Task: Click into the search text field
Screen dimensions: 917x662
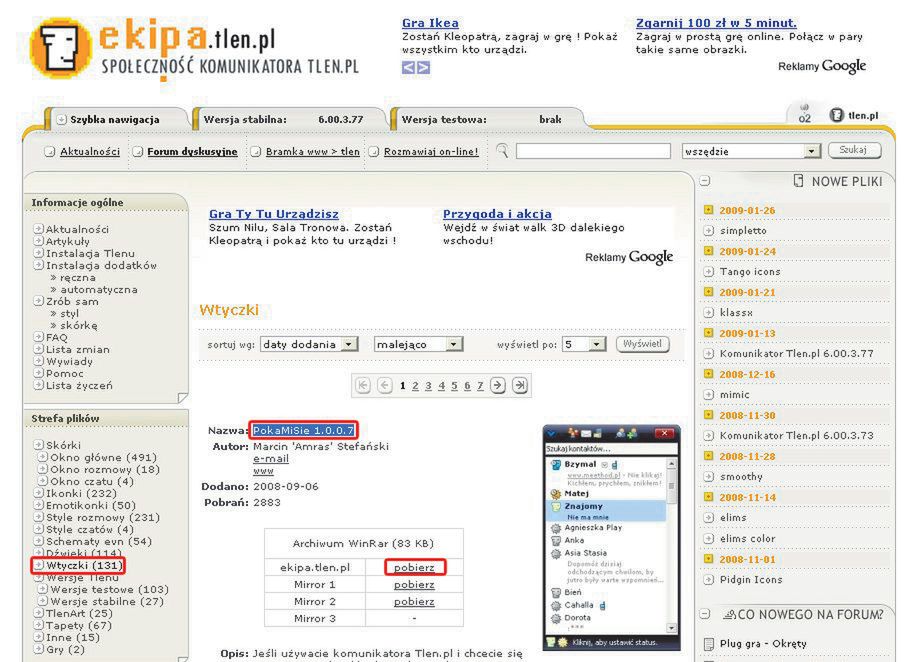Action: pos(593,151)
